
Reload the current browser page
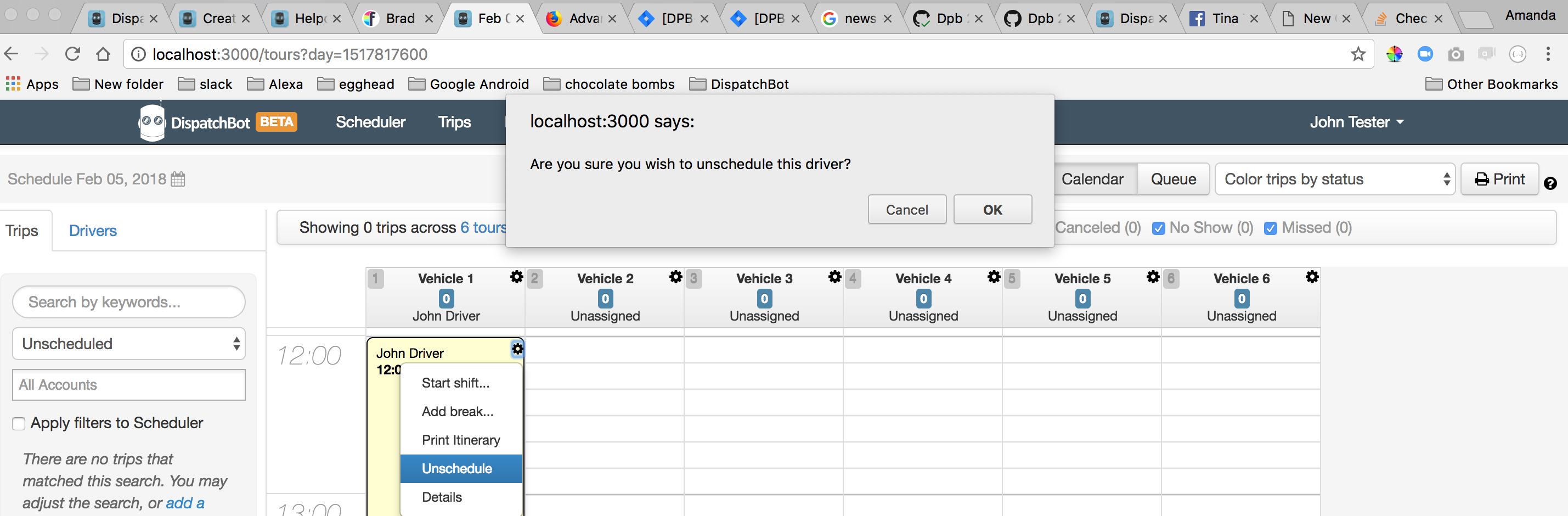tap(72, 54)
